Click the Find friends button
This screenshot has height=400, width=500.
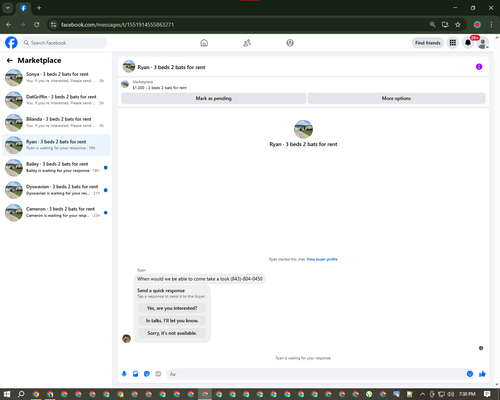point(428,43)
